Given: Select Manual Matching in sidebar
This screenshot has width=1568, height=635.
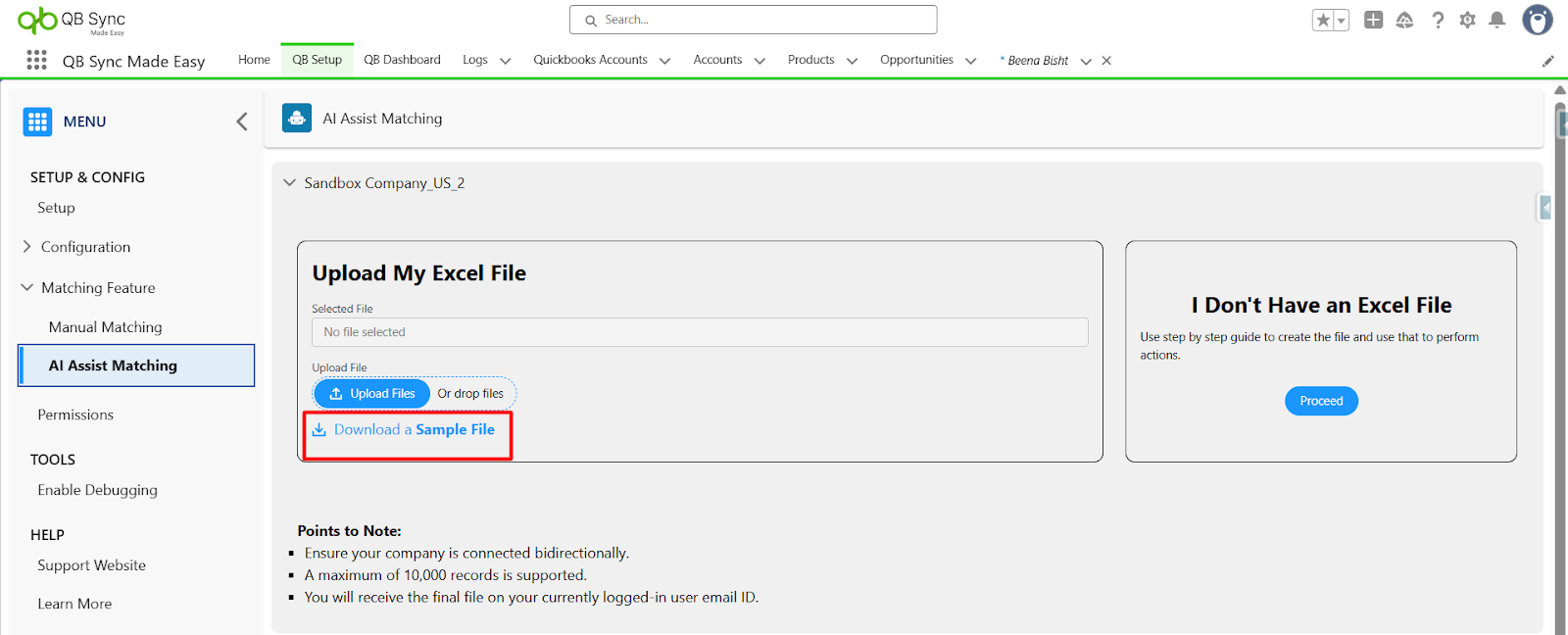Looking at the screenshot, I should 105,327.
